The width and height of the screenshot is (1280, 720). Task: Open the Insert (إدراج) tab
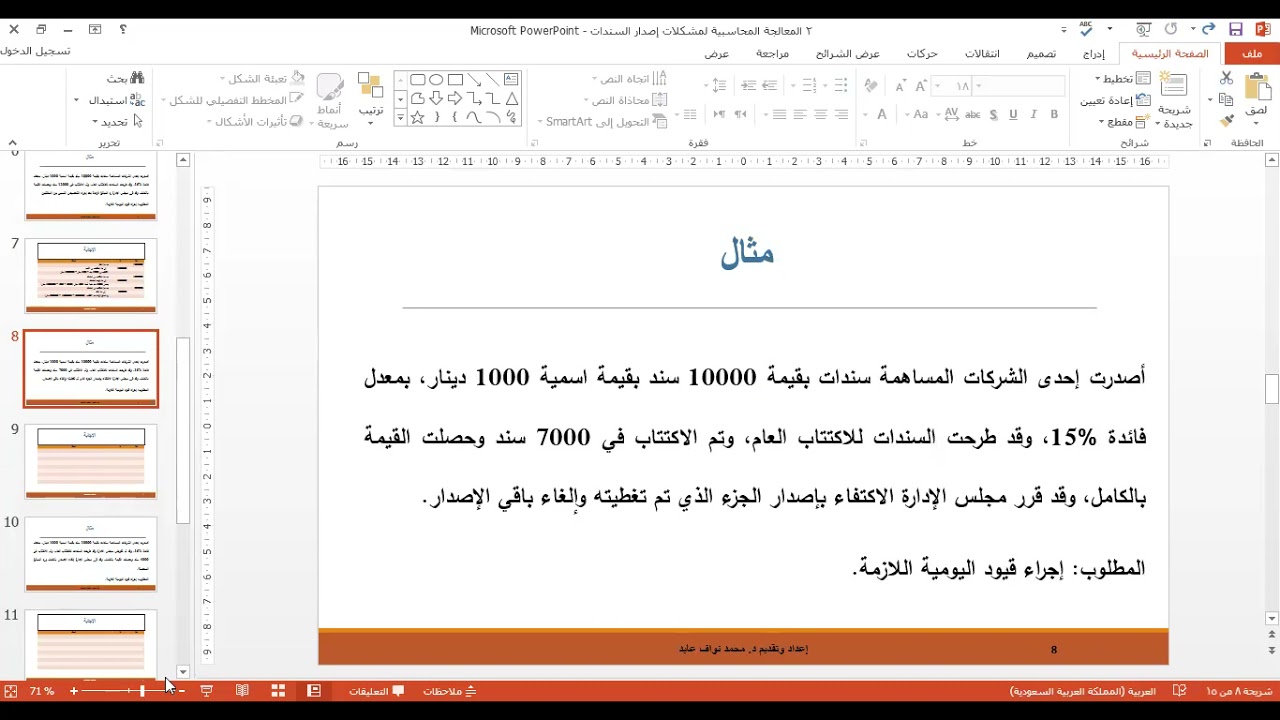[x=1094, y=54]
